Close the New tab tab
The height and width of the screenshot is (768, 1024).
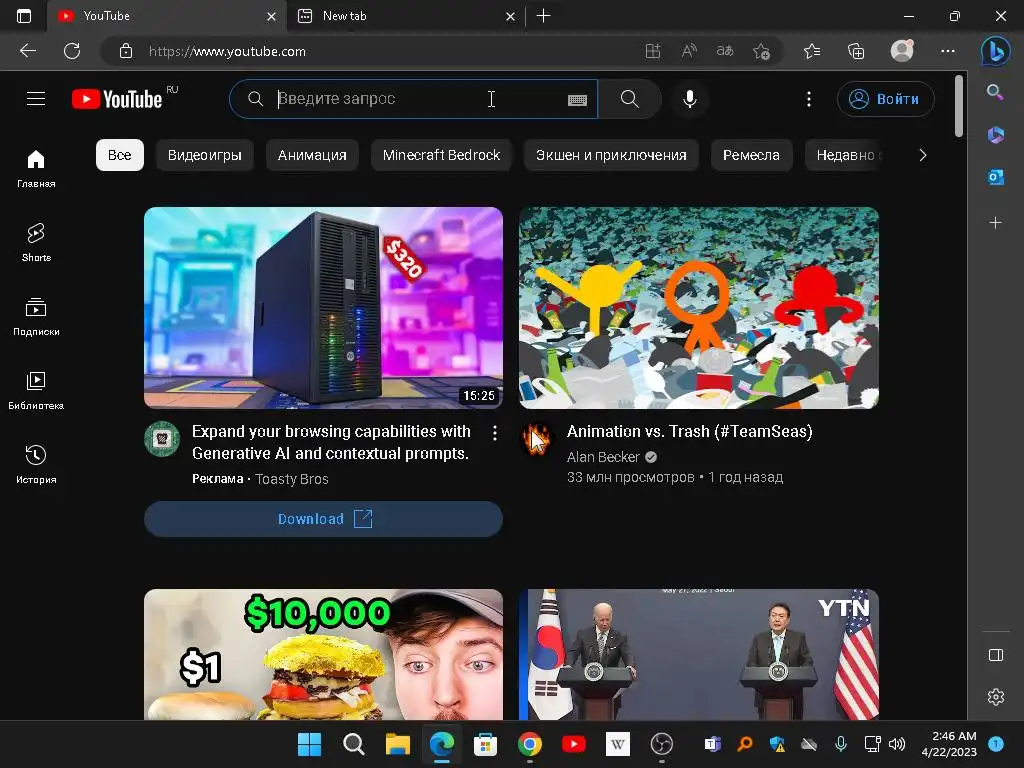(511, 16)
